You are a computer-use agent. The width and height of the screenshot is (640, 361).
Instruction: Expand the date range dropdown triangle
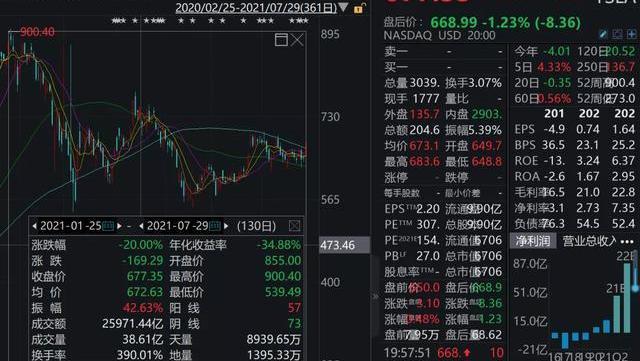(343, 7)
